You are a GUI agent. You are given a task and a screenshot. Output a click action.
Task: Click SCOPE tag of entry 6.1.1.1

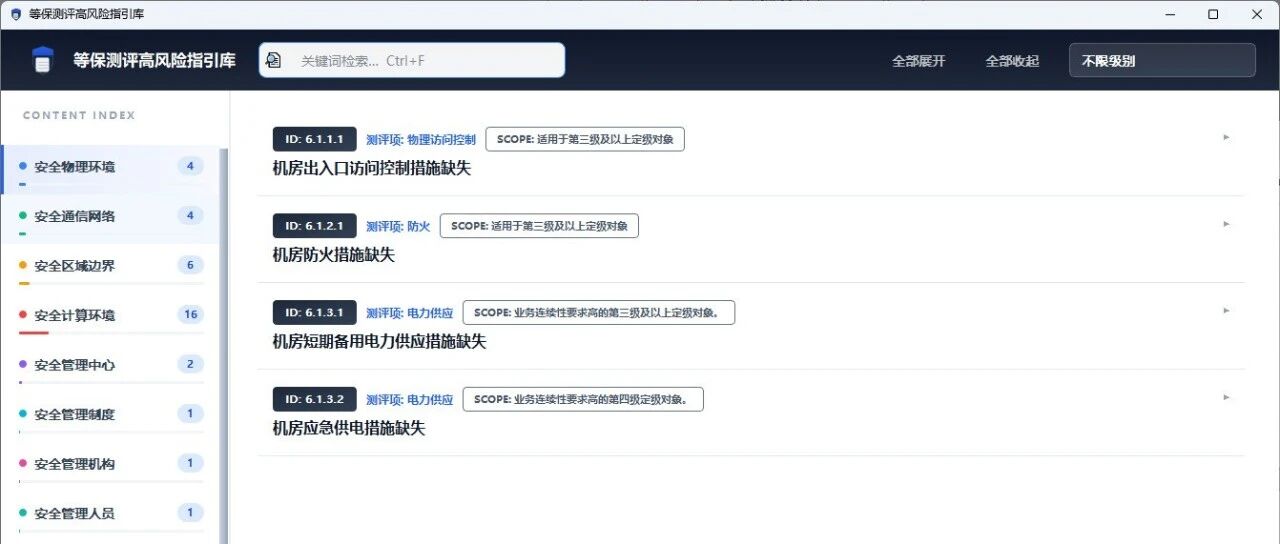tap(585, 139)
